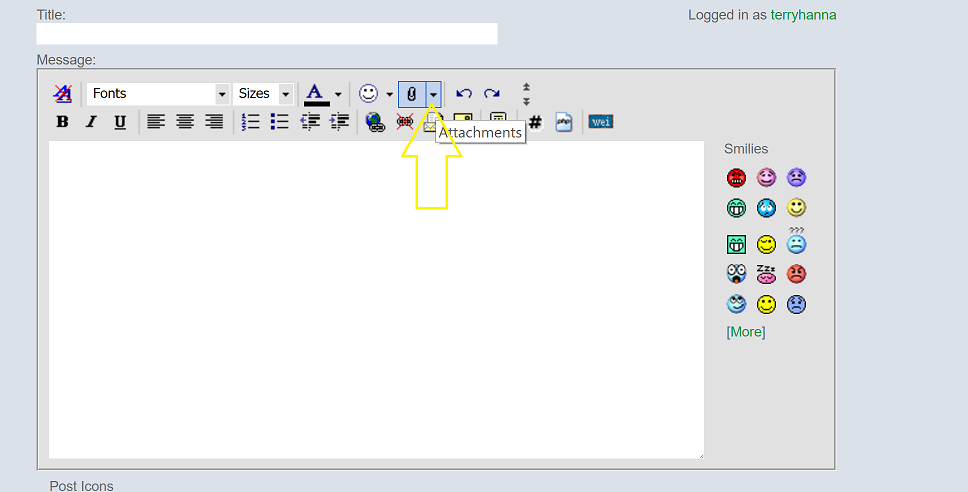
Task: Open the [More] smilies link
Action: tap(745, 332)
